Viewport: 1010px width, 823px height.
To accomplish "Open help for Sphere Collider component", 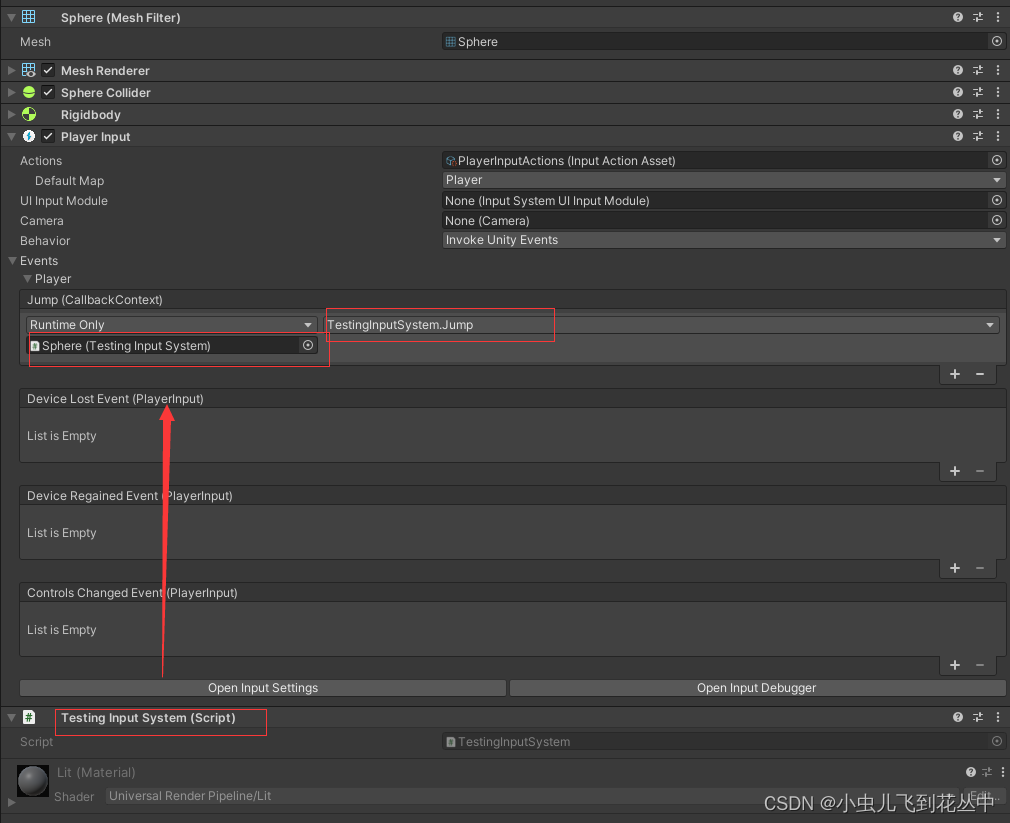I will (958, 92).
